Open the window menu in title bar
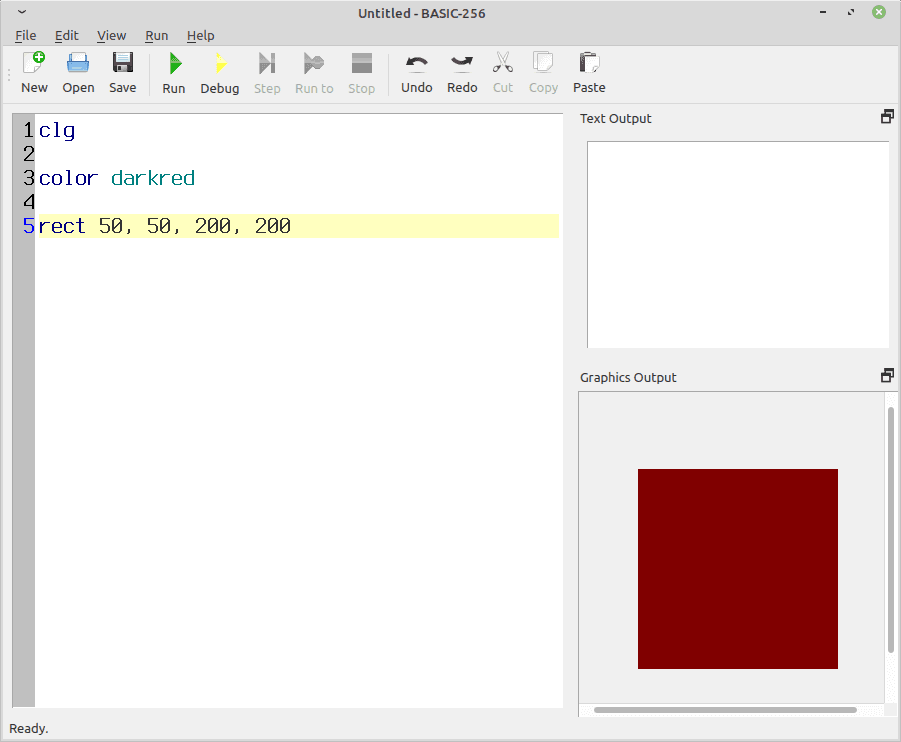901x742 pixels. [x=22, y=12]
